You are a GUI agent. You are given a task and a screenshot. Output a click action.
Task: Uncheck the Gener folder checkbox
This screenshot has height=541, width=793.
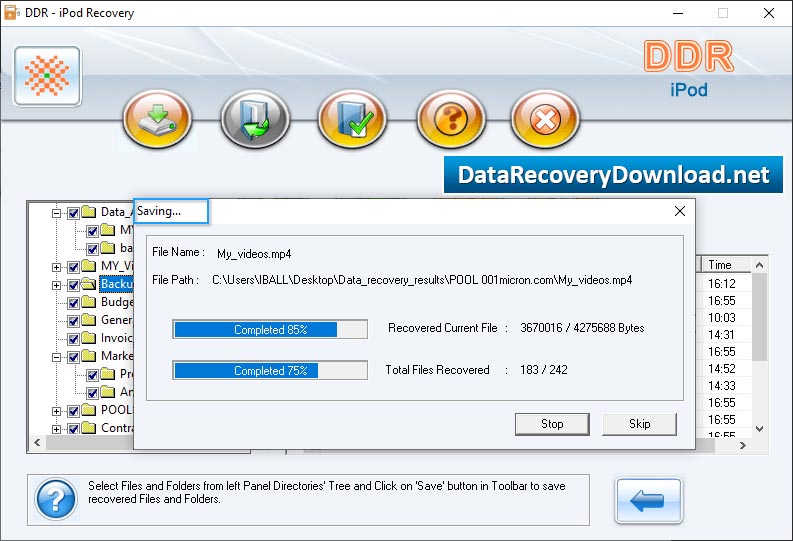73,321
